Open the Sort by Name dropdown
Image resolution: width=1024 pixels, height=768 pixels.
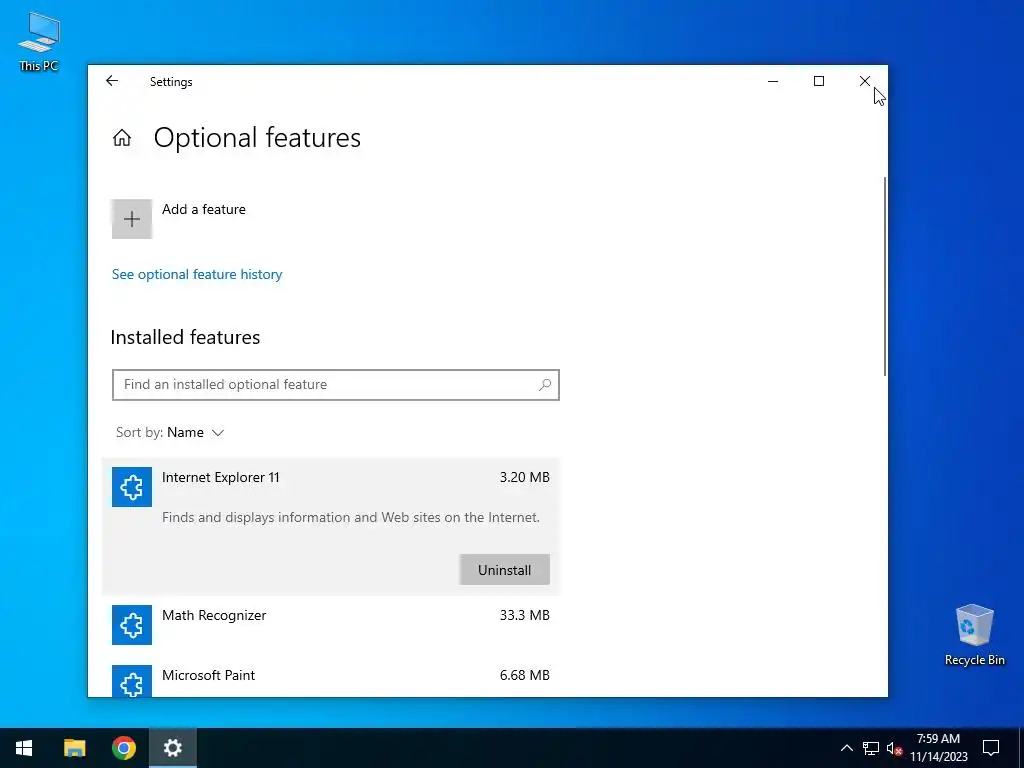(170, 432)
